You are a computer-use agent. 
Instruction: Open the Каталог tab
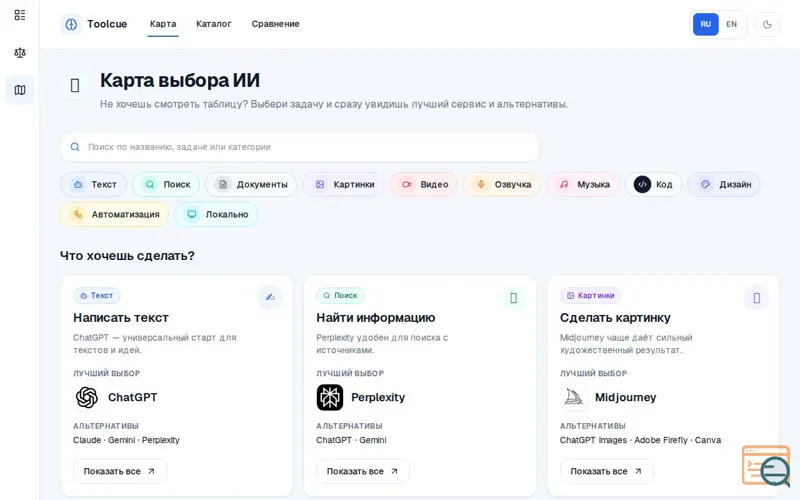tap(214, 24)
